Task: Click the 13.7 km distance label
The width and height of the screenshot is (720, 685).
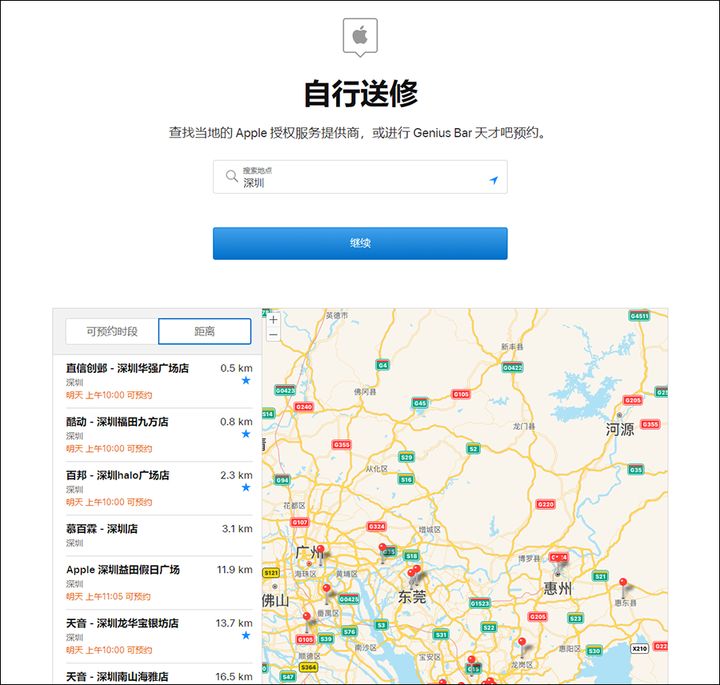Action: pos(234,623)
